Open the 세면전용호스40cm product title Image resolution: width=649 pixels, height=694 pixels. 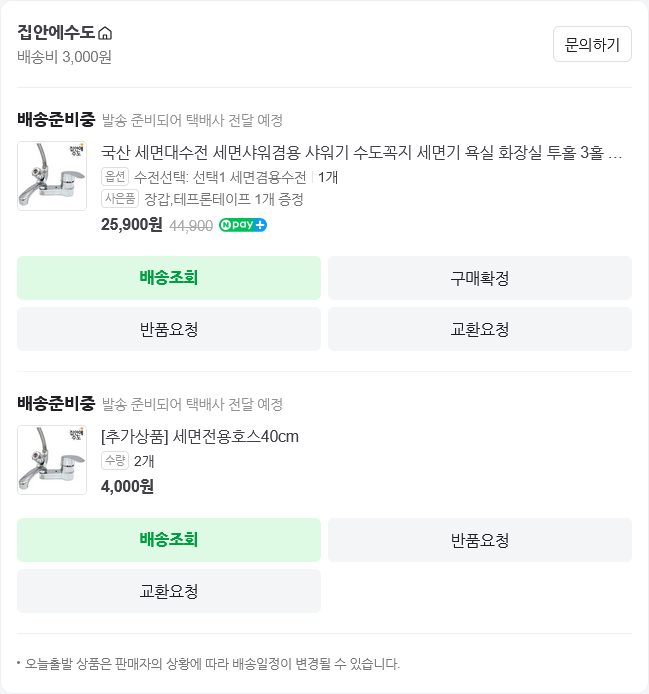[200, 436]
